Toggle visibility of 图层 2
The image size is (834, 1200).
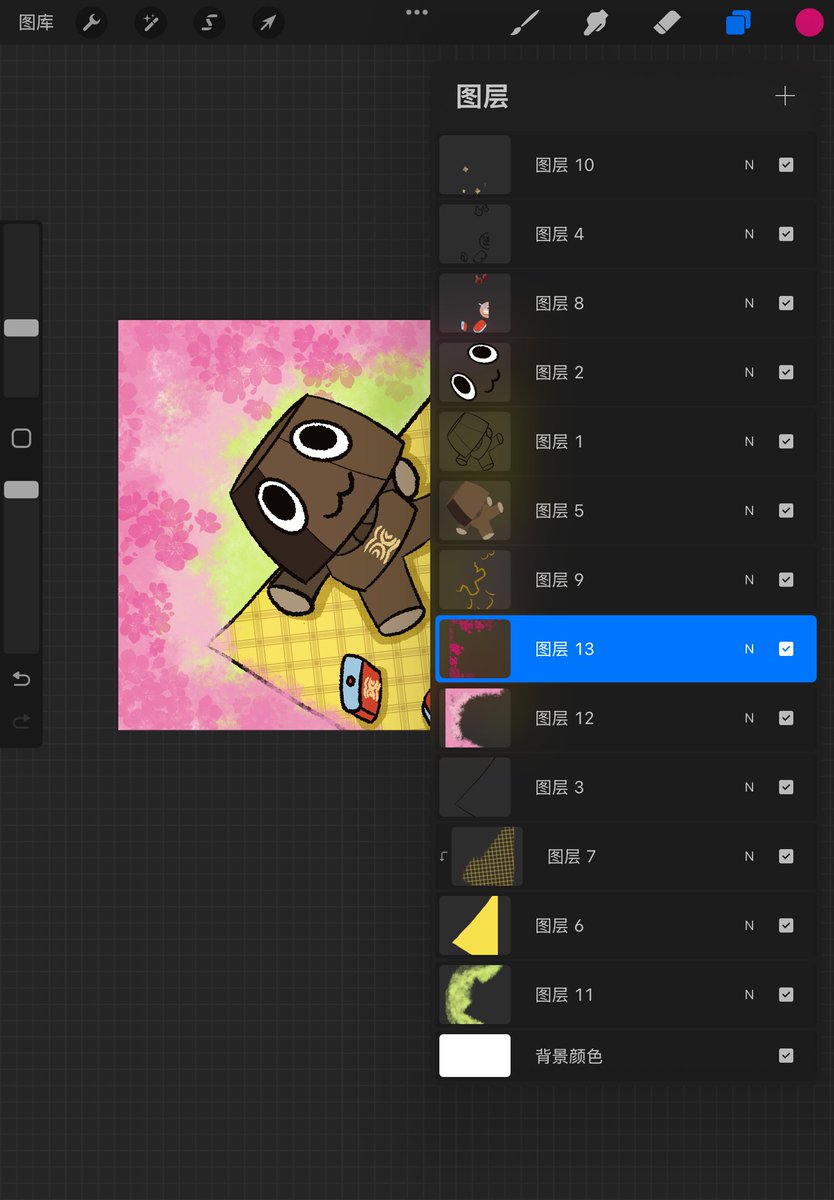pos(786,372)
